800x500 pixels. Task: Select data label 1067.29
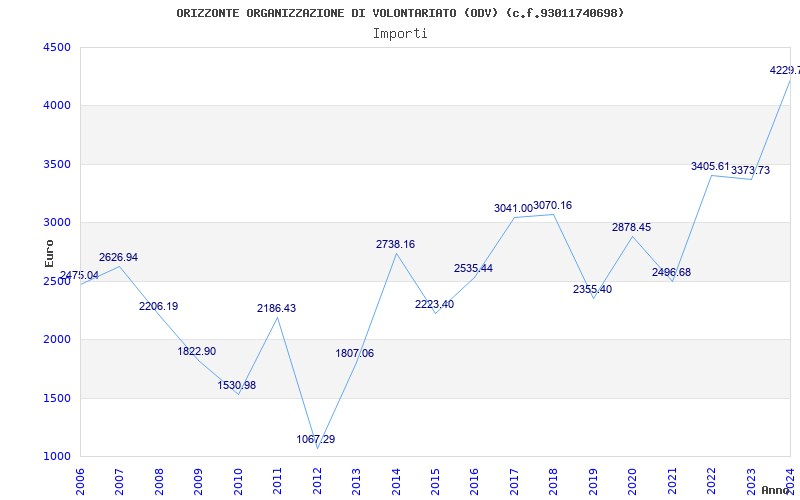[x=315, y=439]
